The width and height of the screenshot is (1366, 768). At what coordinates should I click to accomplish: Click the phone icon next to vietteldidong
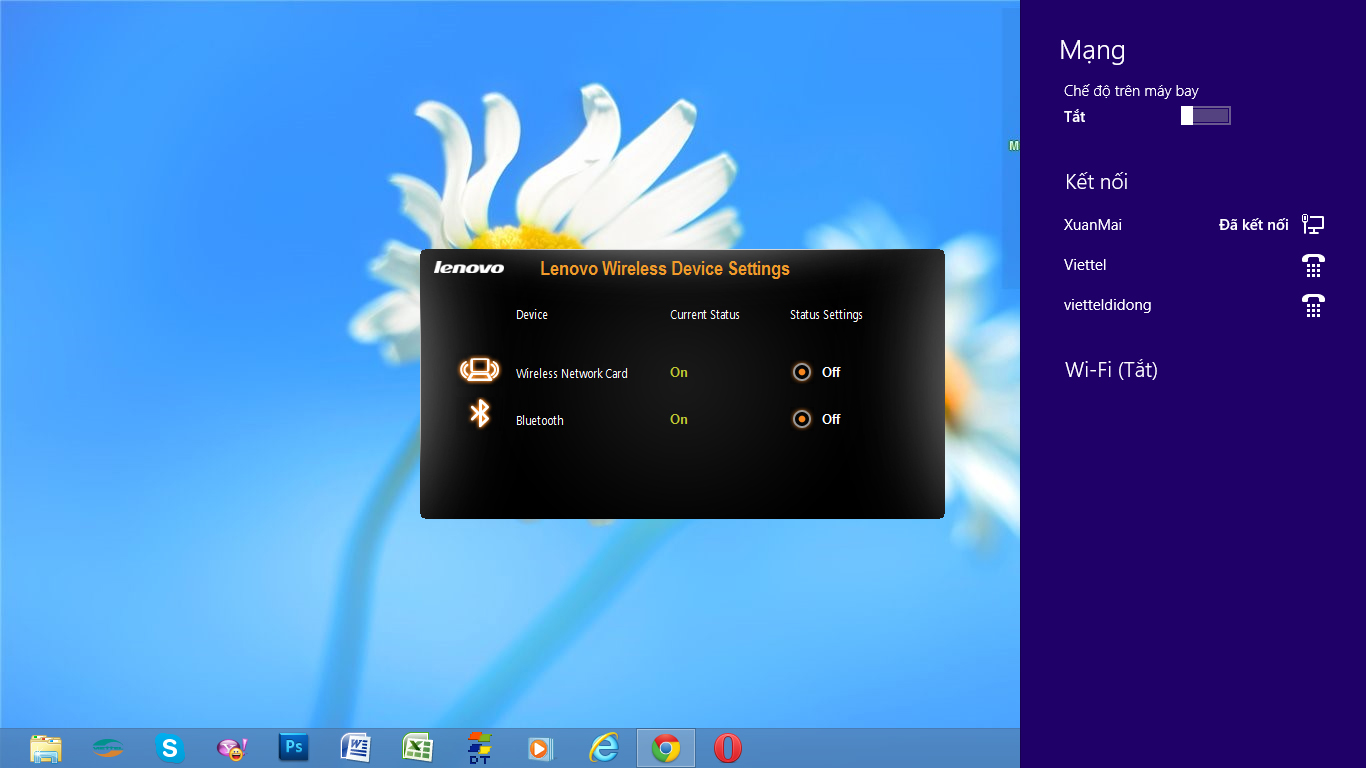coord(1313,305)
